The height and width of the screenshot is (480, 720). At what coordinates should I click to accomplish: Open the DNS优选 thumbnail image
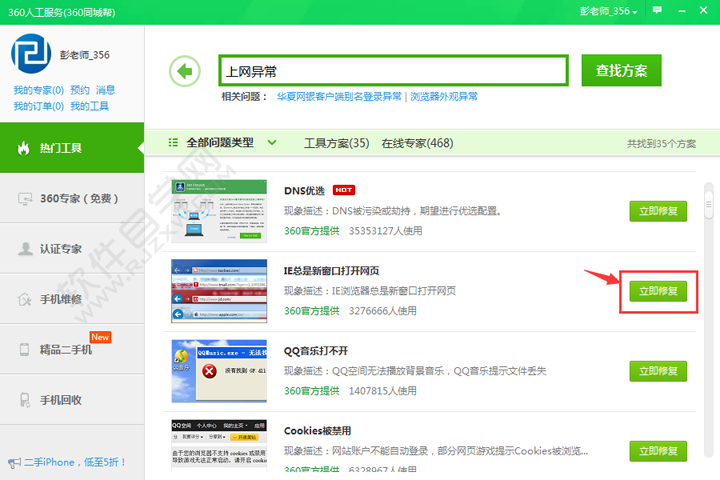click(219, 211)
